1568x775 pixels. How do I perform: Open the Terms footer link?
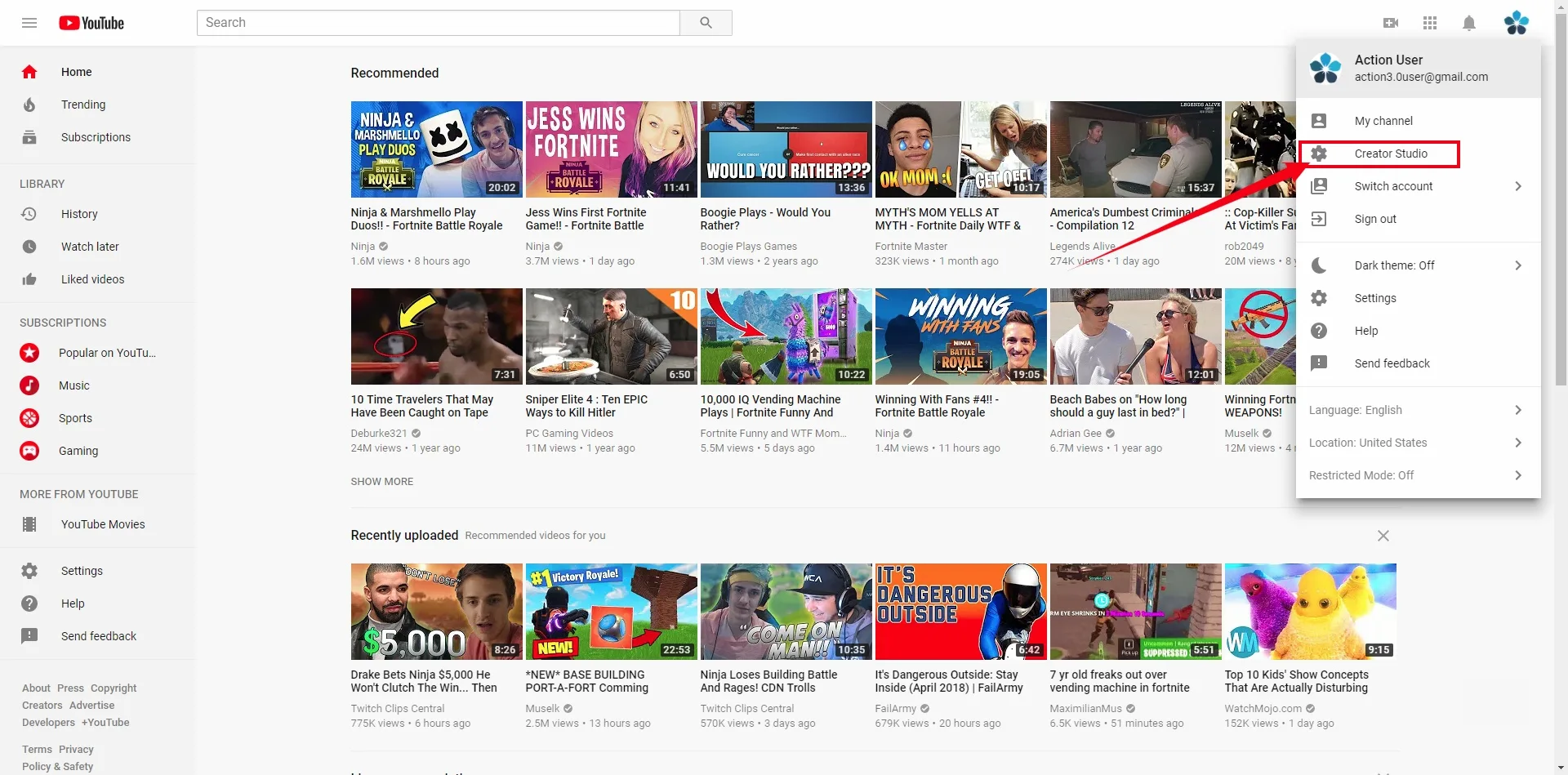tap(37, 750)
